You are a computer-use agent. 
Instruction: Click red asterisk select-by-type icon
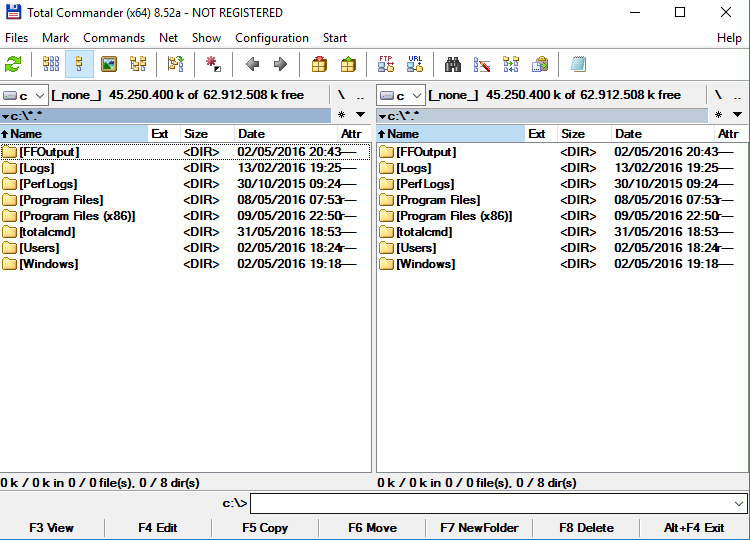click(213, 64)
